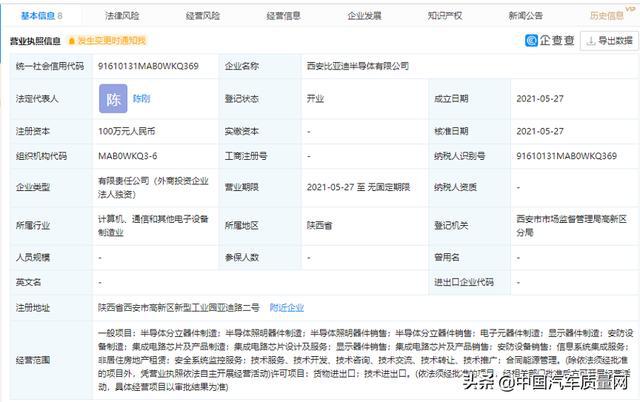Click the 有限责任公司 company type value
This screenshot has width=640, height=402.
(153, 187)
